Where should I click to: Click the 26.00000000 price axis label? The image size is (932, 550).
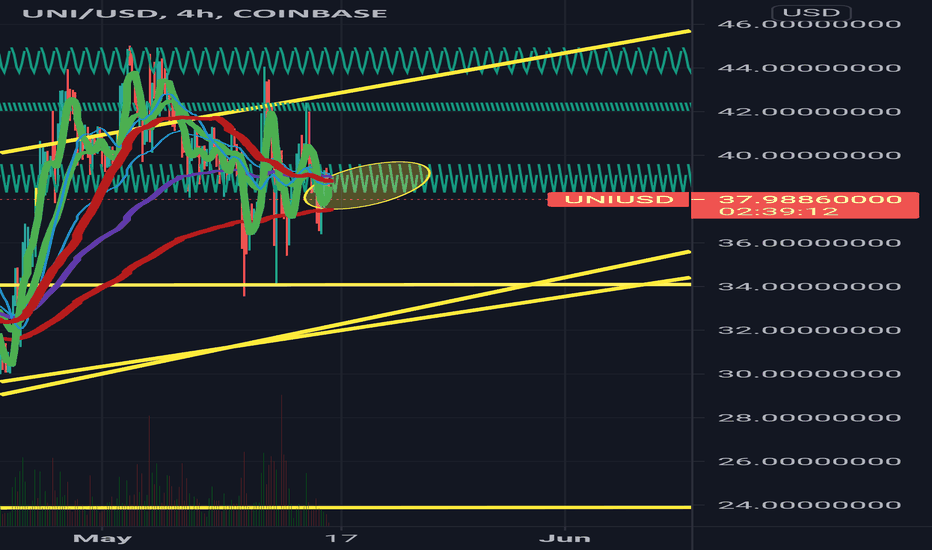(809, 461)
